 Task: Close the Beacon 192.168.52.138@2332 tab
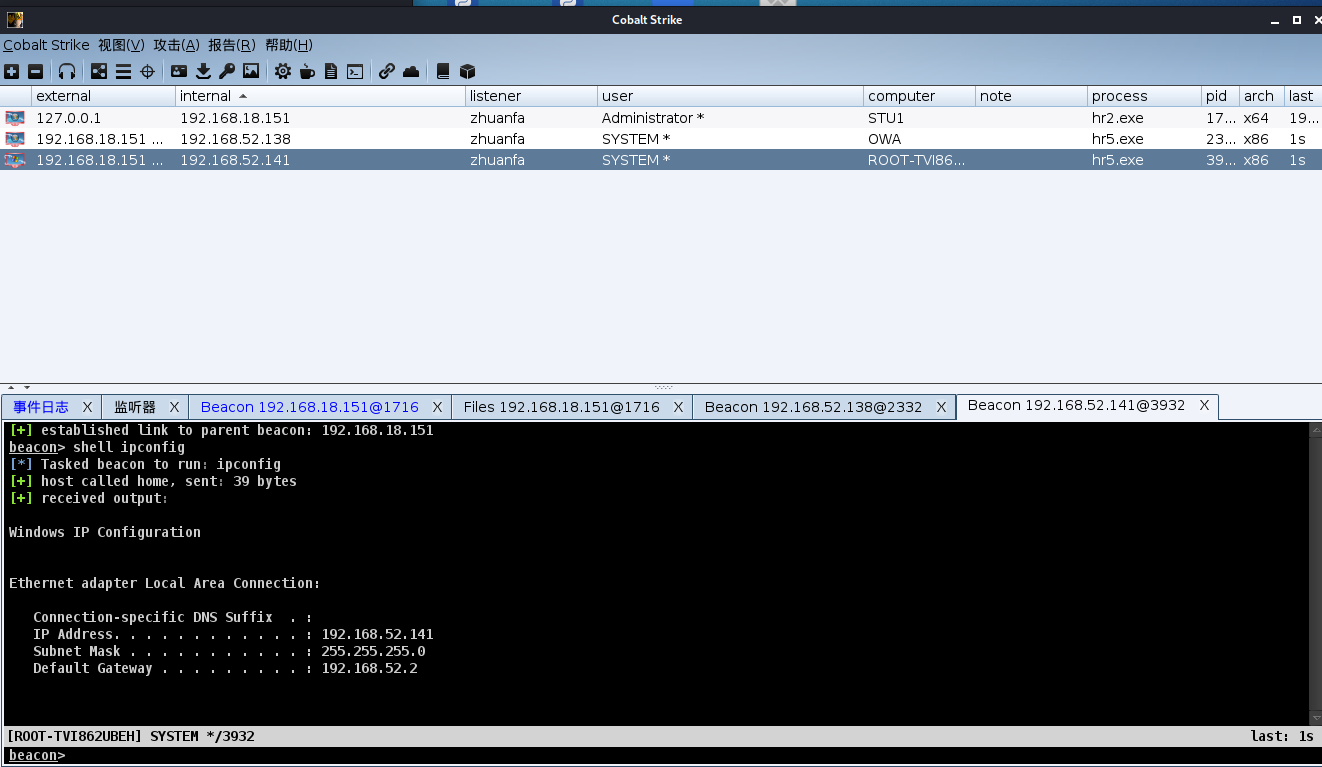(x=941, y=407)
